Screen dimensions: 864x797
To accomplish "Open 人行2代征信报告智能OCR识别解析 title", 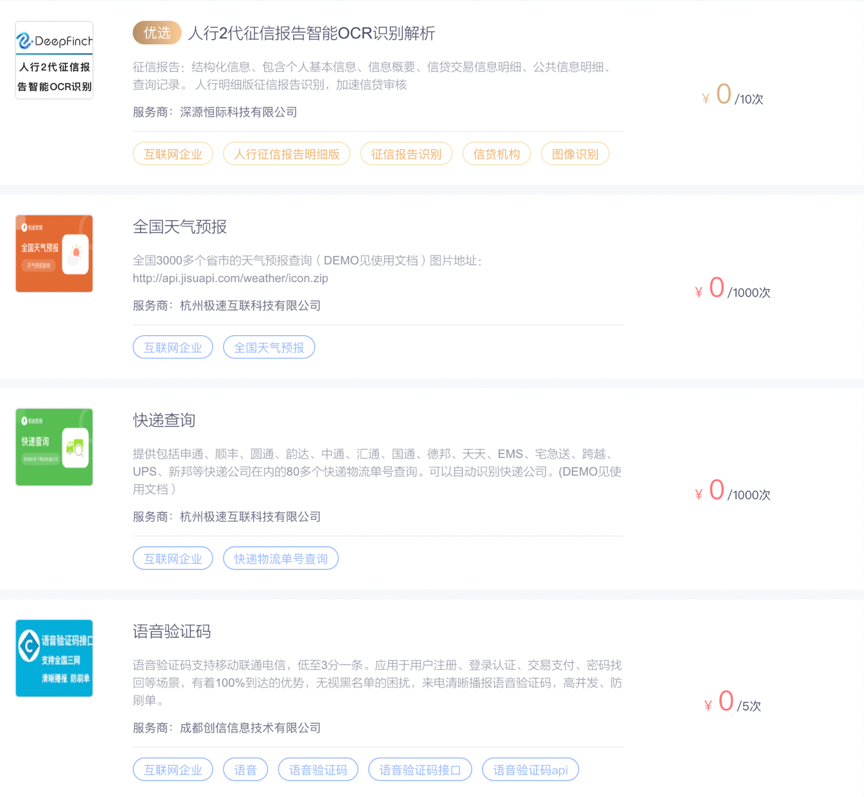I will coord(311,34).
